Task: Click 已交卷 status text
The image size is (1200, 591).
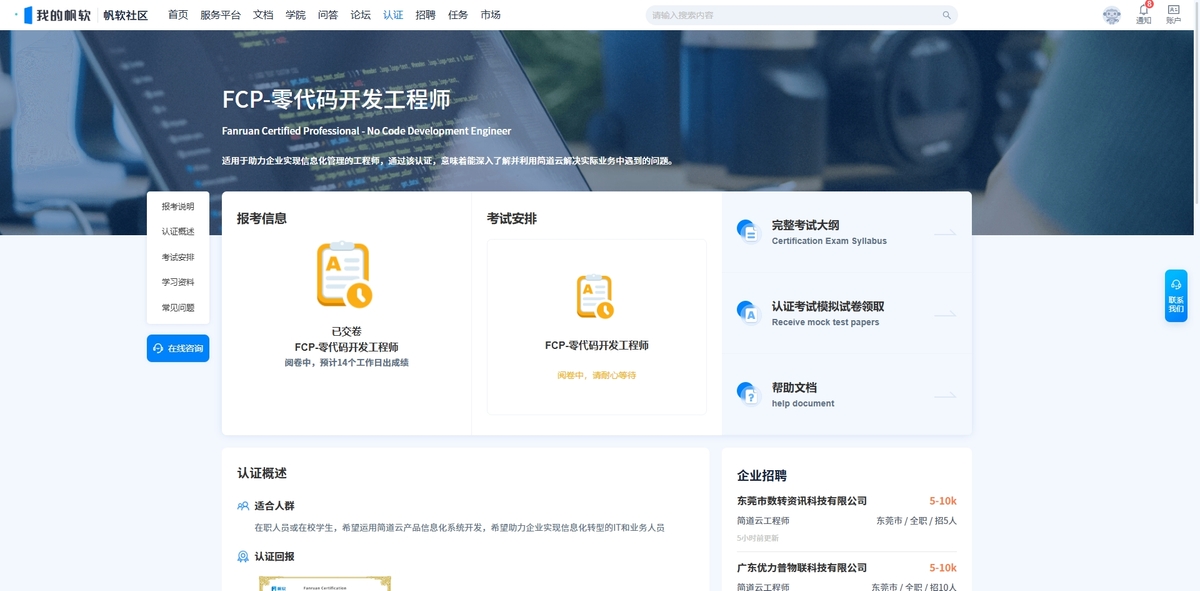Action: coord(346,331)
